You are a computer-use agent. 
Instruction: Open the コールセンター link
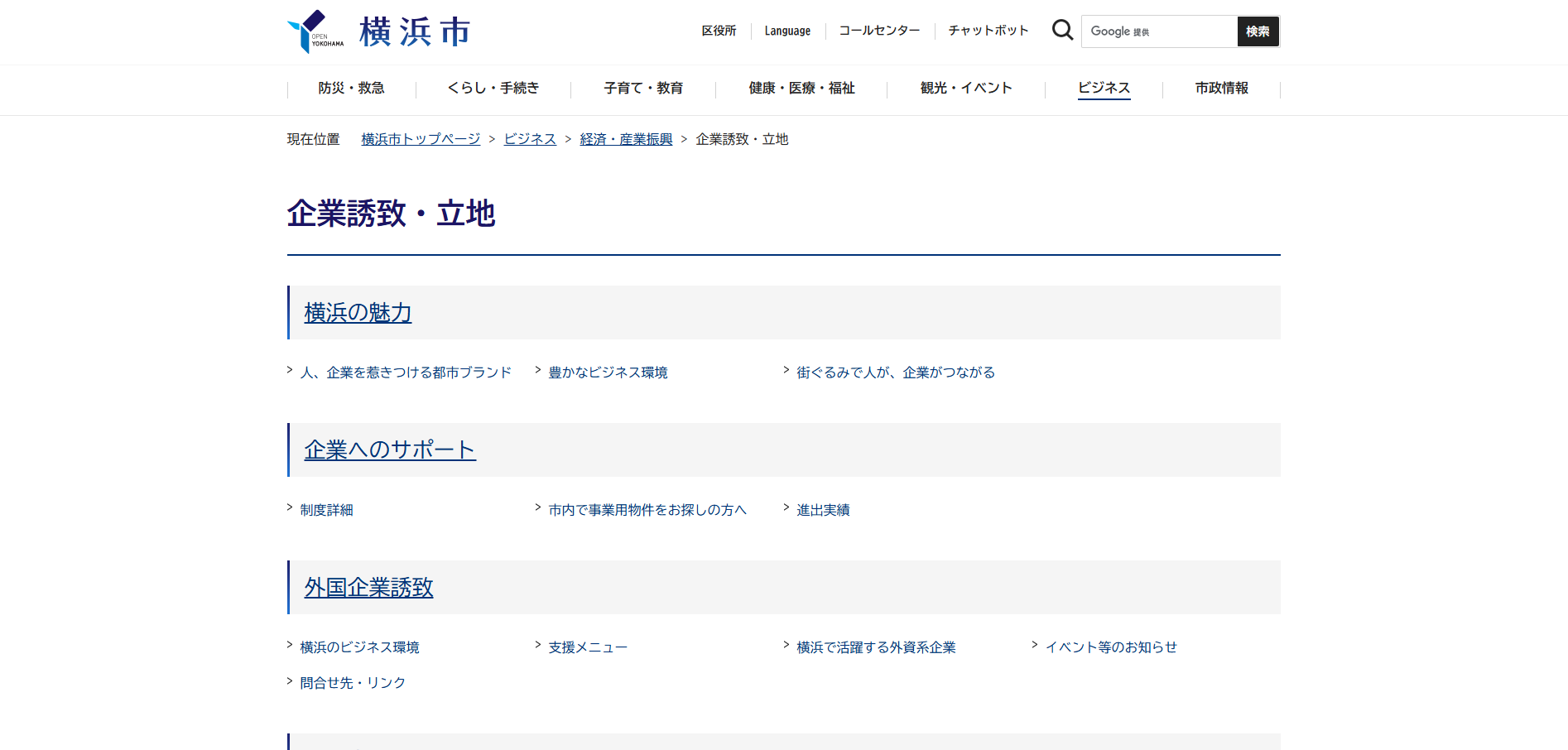[x=879, y=31]
